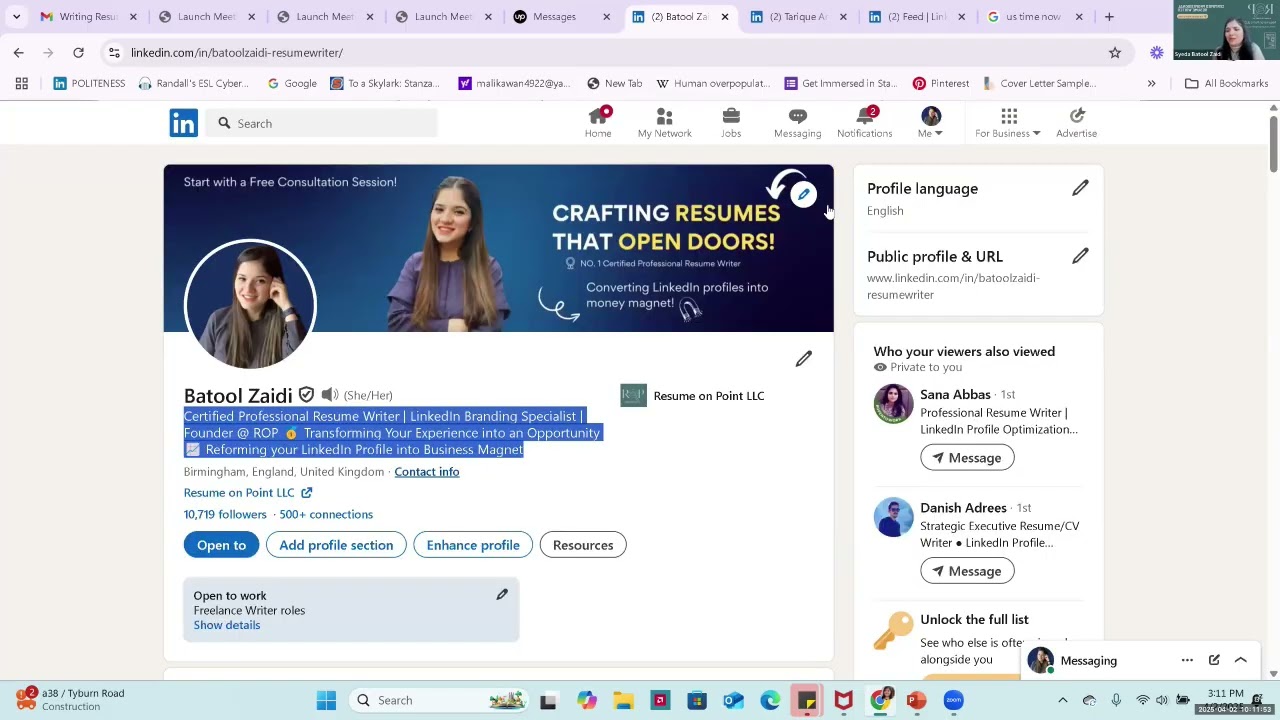Show more bookmarks chevron
This screenshot has width=1280, height=720.
point(1151,83)
